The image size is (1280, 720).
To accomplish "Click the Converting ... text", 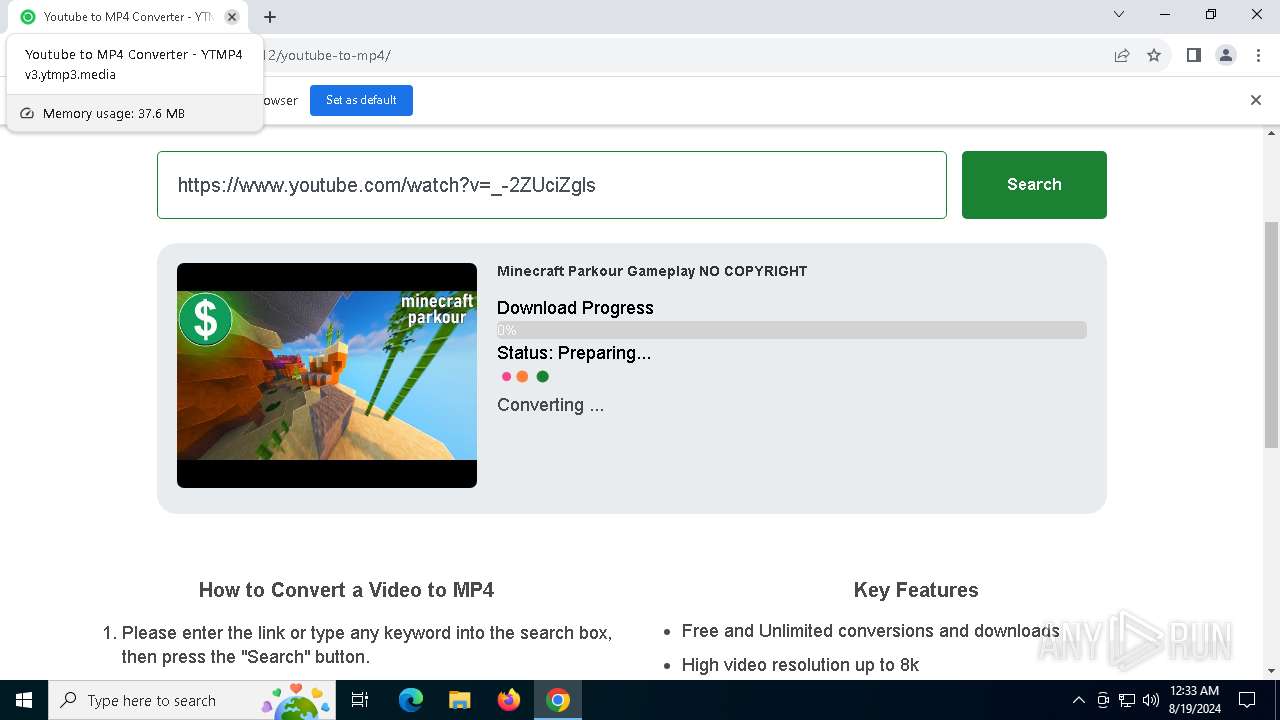I will [x=551, y=405].
